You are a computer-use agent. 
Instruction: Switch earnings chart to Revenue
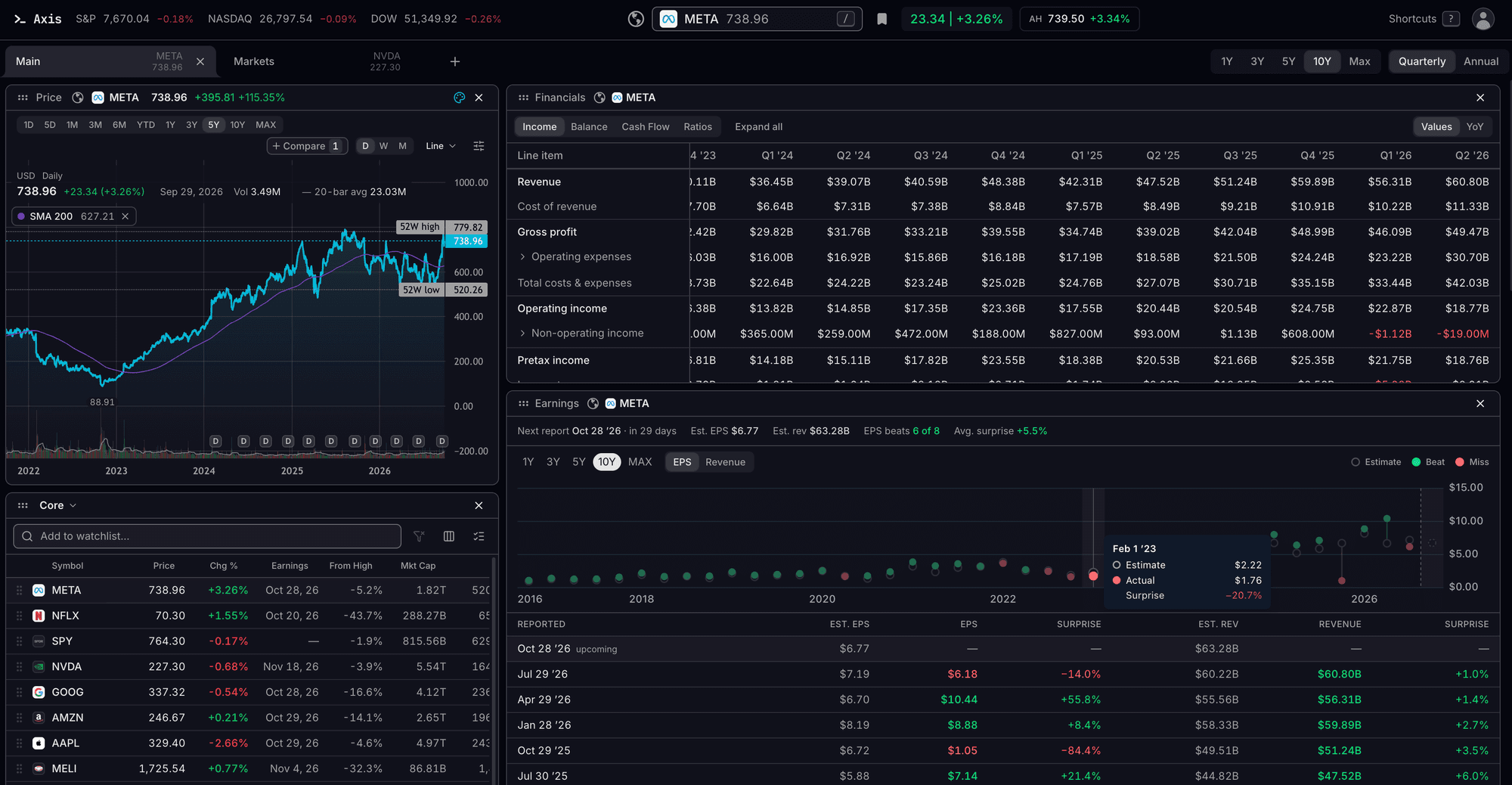pos(725,462)
